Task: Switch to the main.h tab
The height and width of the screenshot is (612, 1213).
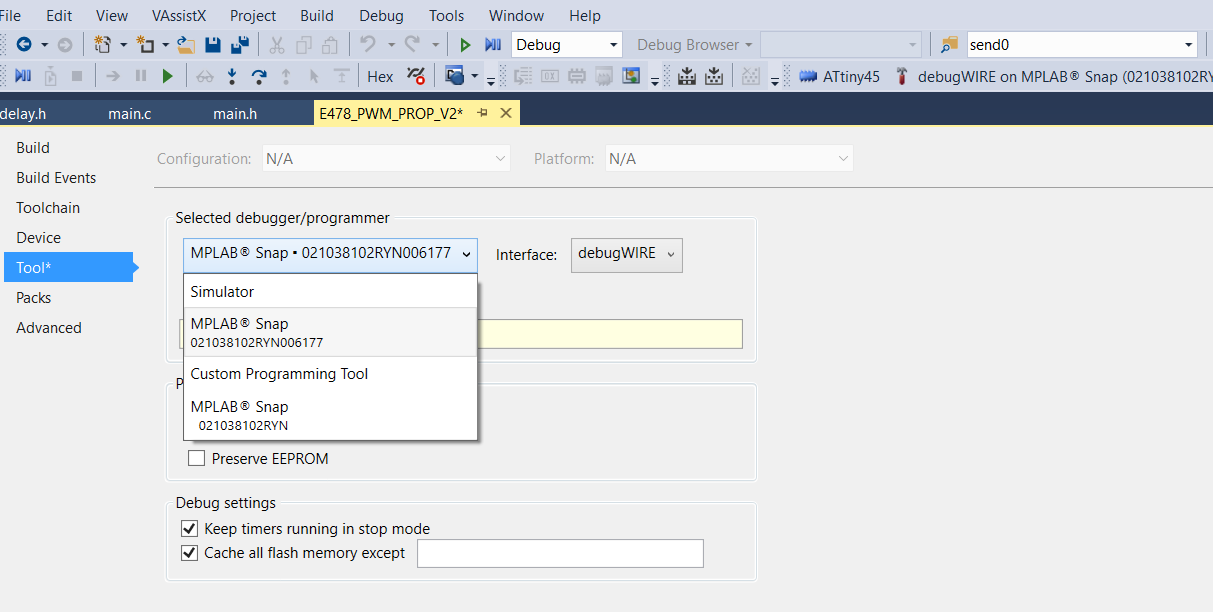Action: click(235, 114)
